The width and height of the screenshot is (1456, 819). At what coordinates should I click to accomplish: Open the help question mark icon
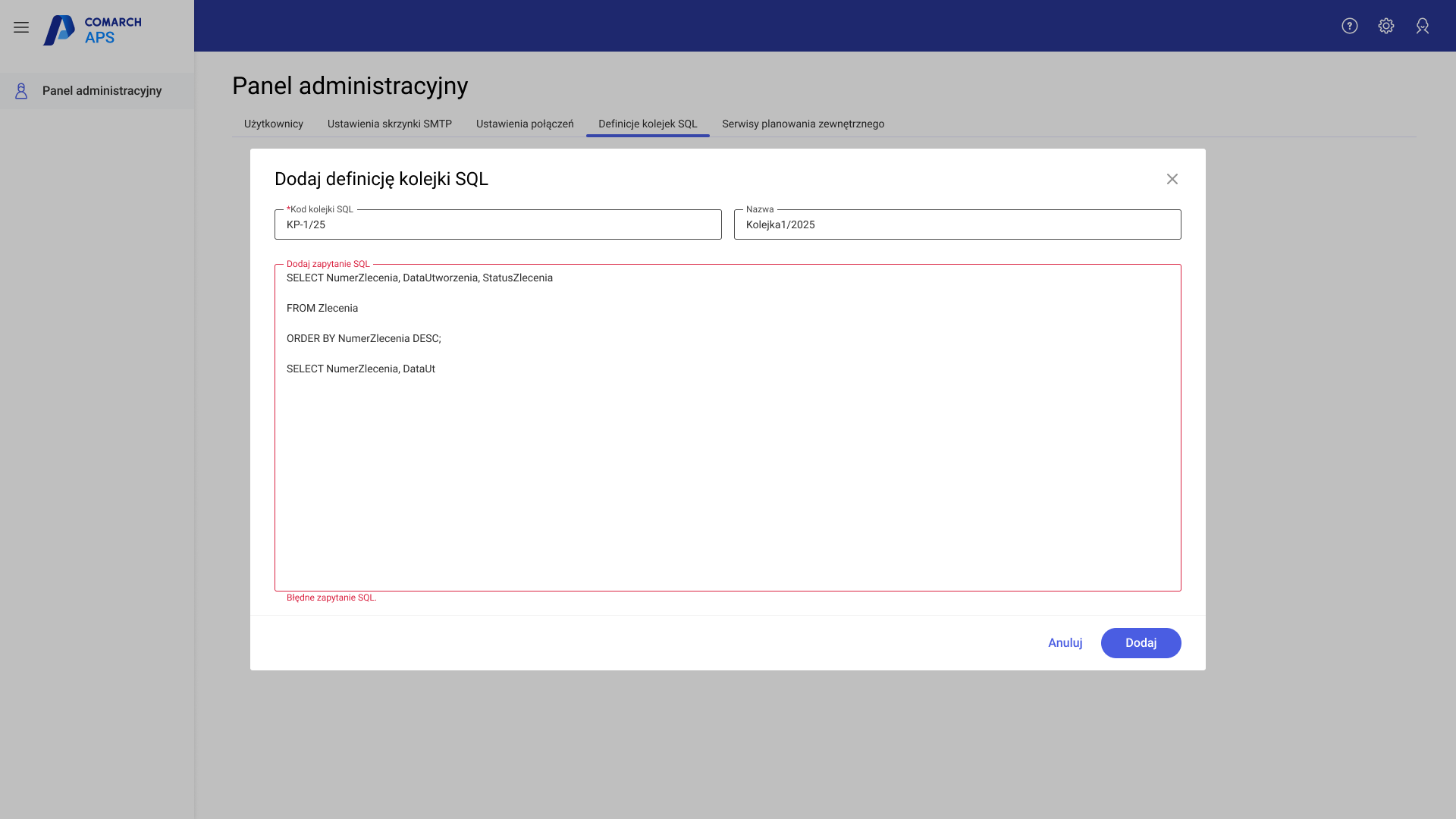point(1349,26)
